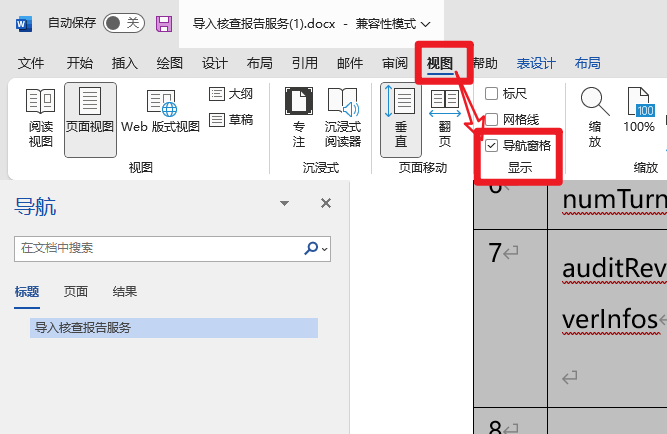Screen dimensions: 667x434
Task: Expand the search options dropdown in navigation
Action: tap(326, 248)
